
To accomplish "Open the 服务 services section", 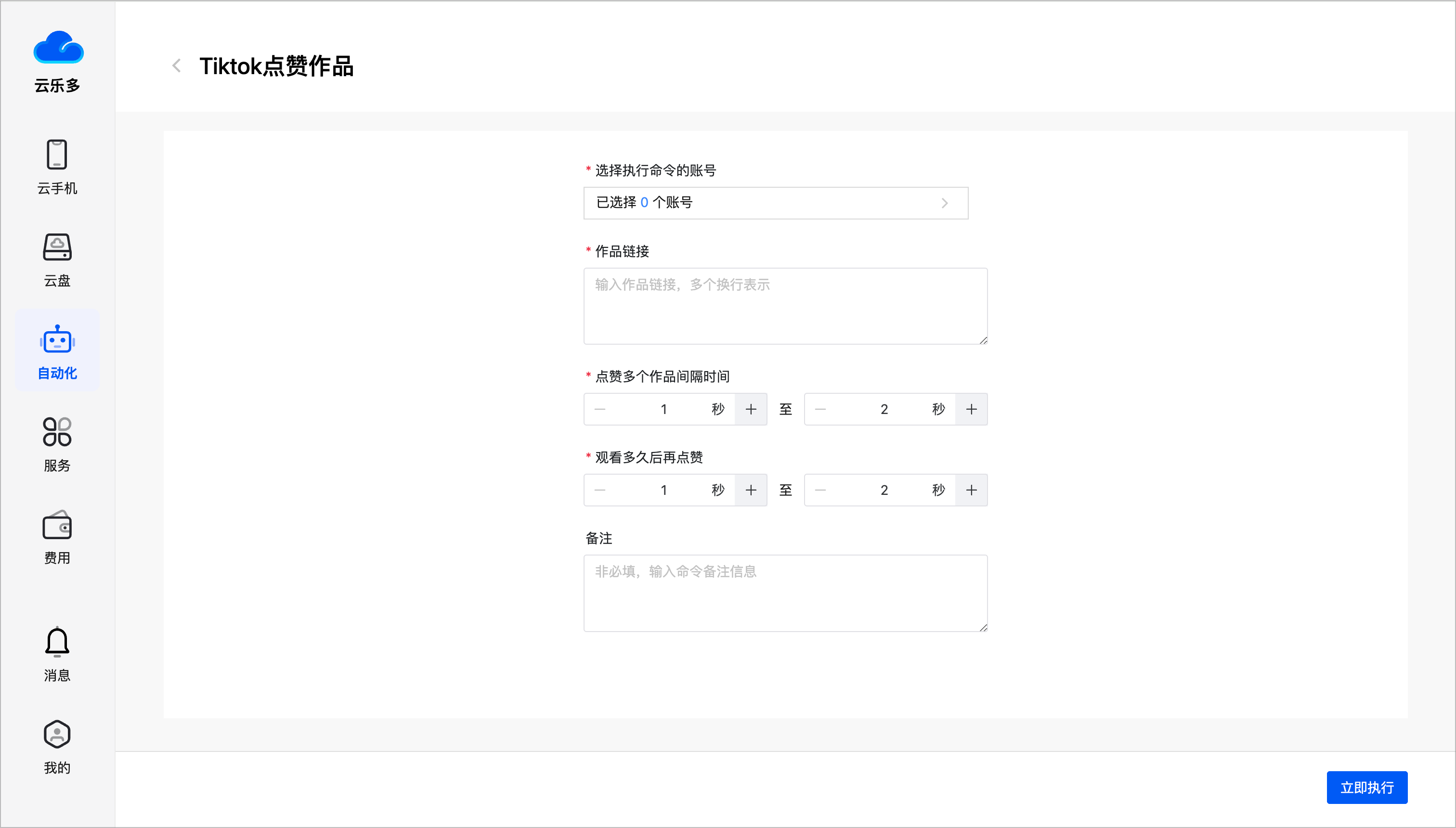I will pyautogui.click(x=57, y=444).
